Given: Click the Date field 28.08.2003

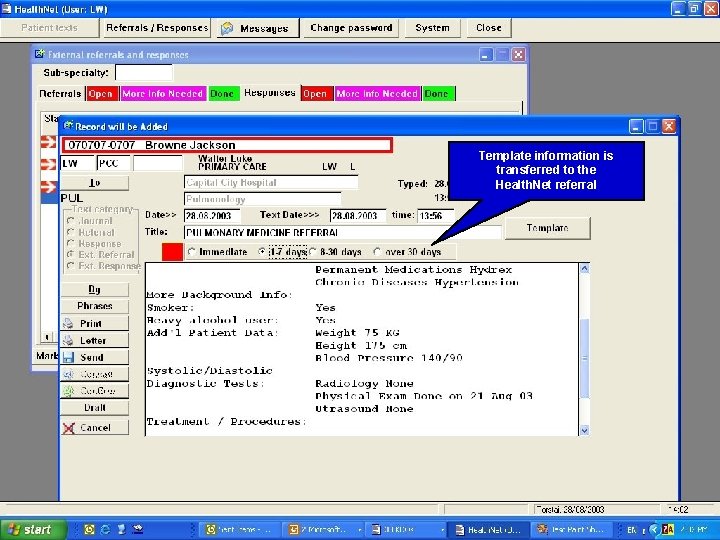Looking at the screenshot, I should tap(211, 215).
